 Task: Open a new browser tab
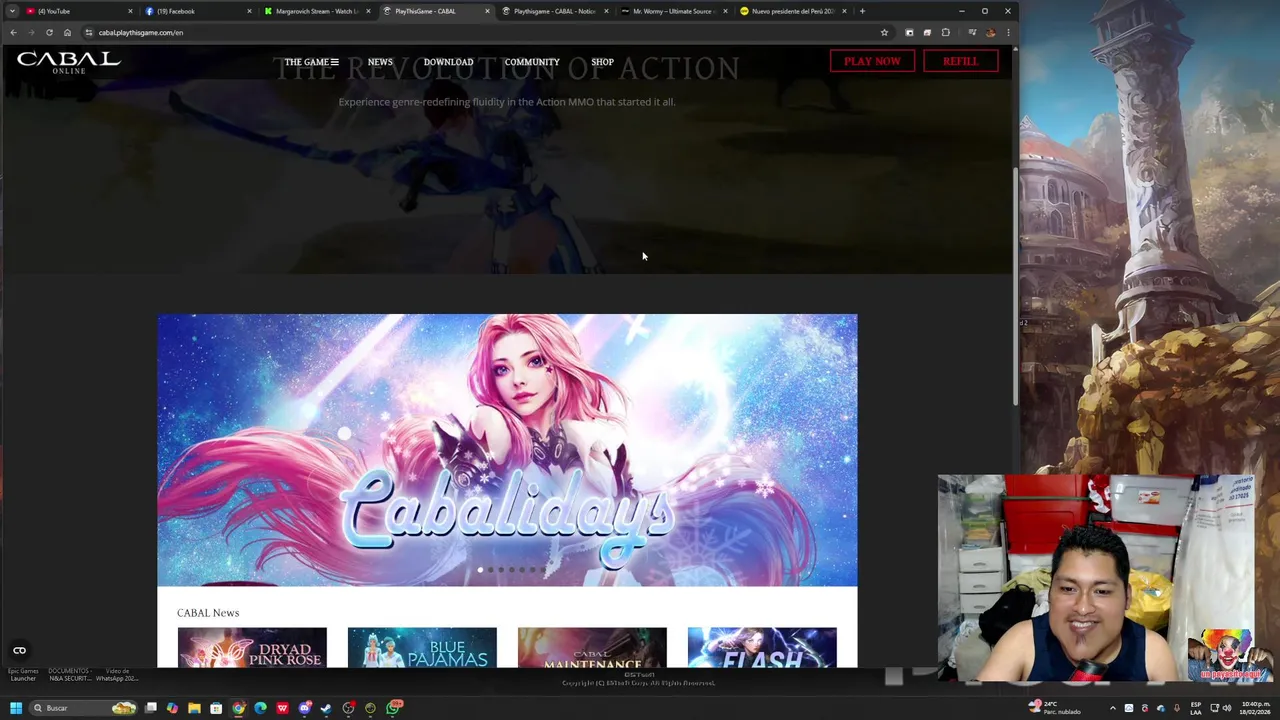(x=863, y=11)
